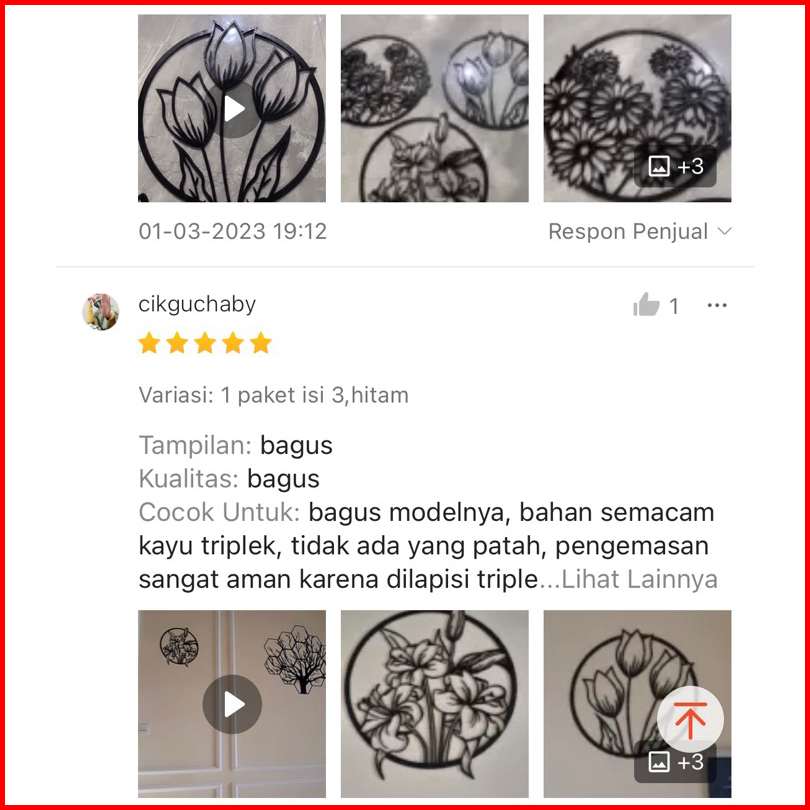Tap the orange back-to-top arrow button
Screen dimensions: 810x810
coord(690,719)
